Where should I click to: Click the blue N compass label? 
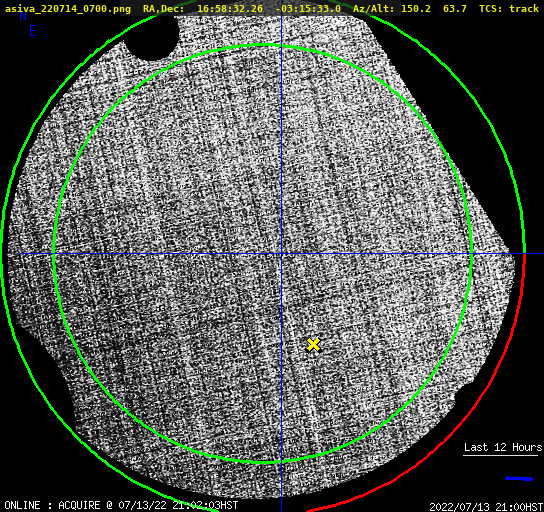(x=23, y=16)
